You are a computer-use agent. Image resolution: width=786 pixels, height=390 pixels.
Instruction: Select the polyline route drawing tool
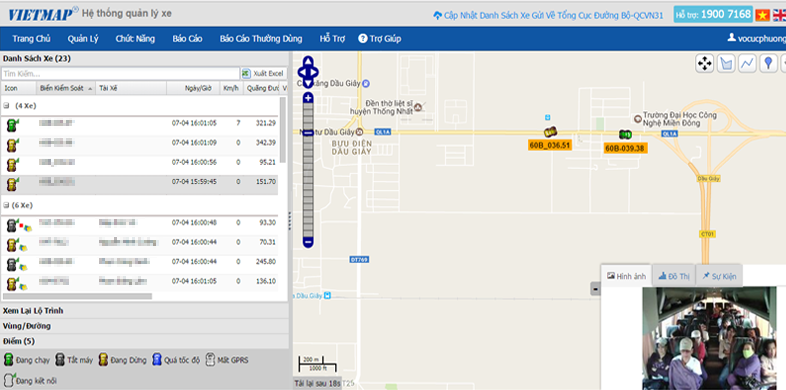point(747,63)
